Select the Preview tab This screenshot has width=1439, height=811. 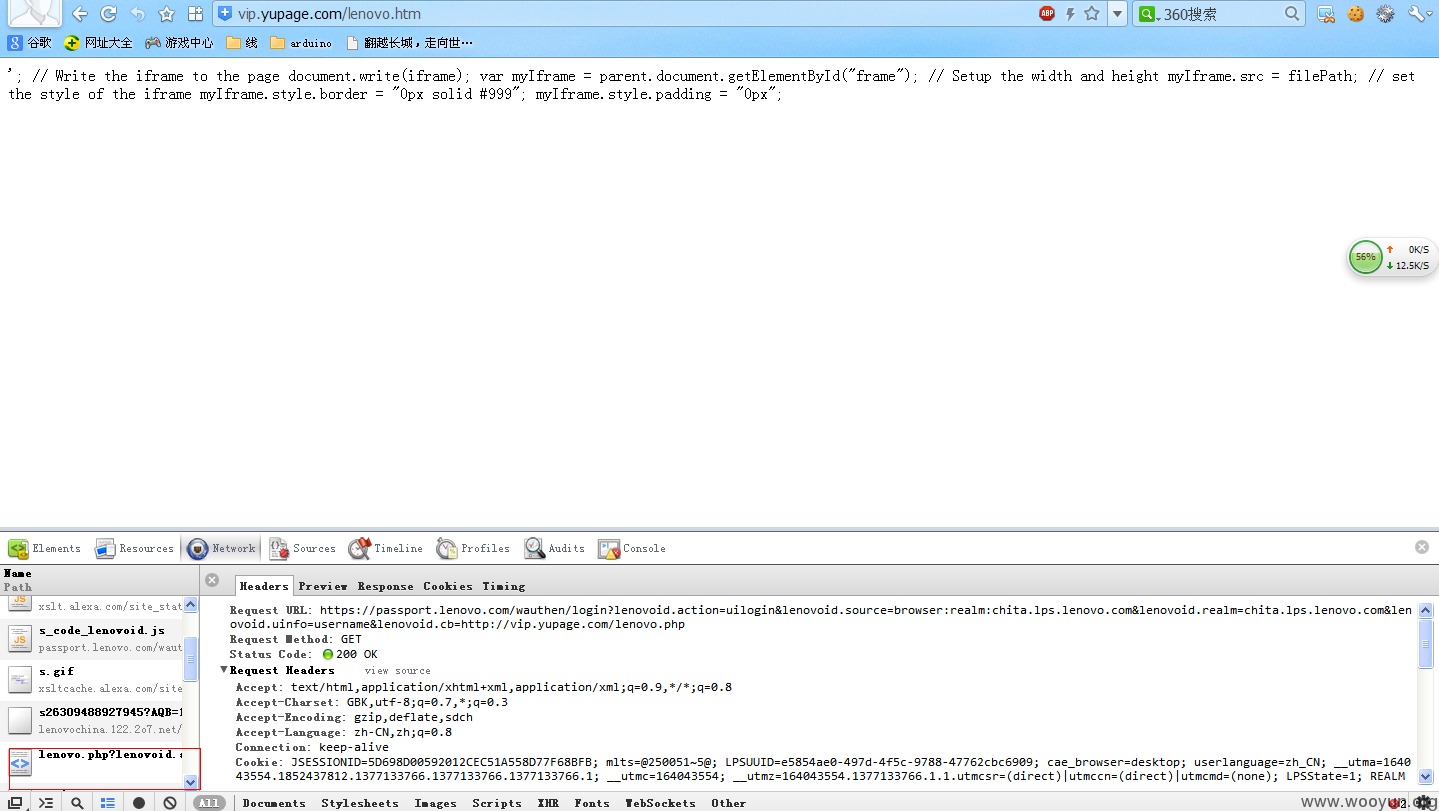coord(323,586)
